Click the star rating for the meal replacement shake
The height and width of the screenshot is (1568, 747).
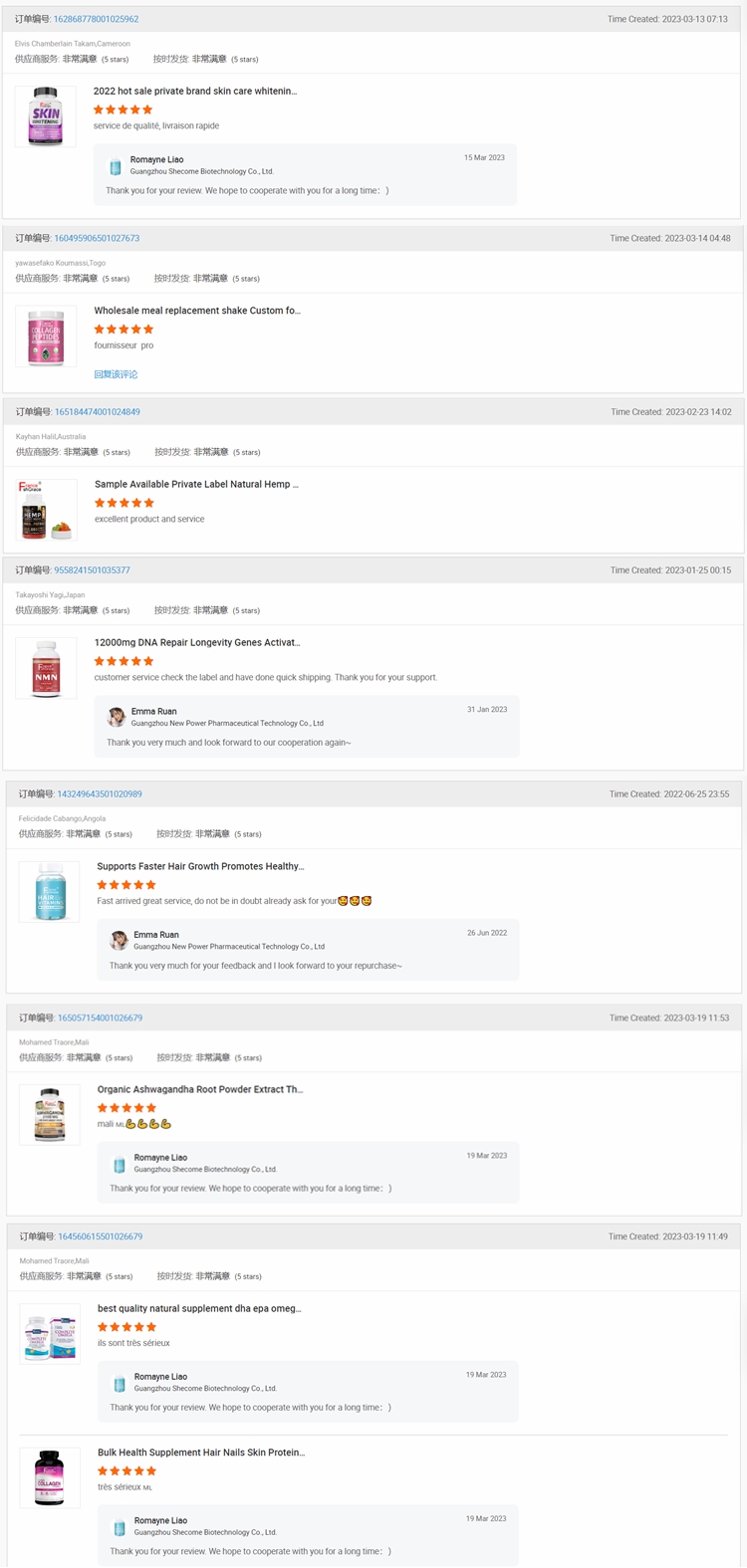click(x=124, y=329)
